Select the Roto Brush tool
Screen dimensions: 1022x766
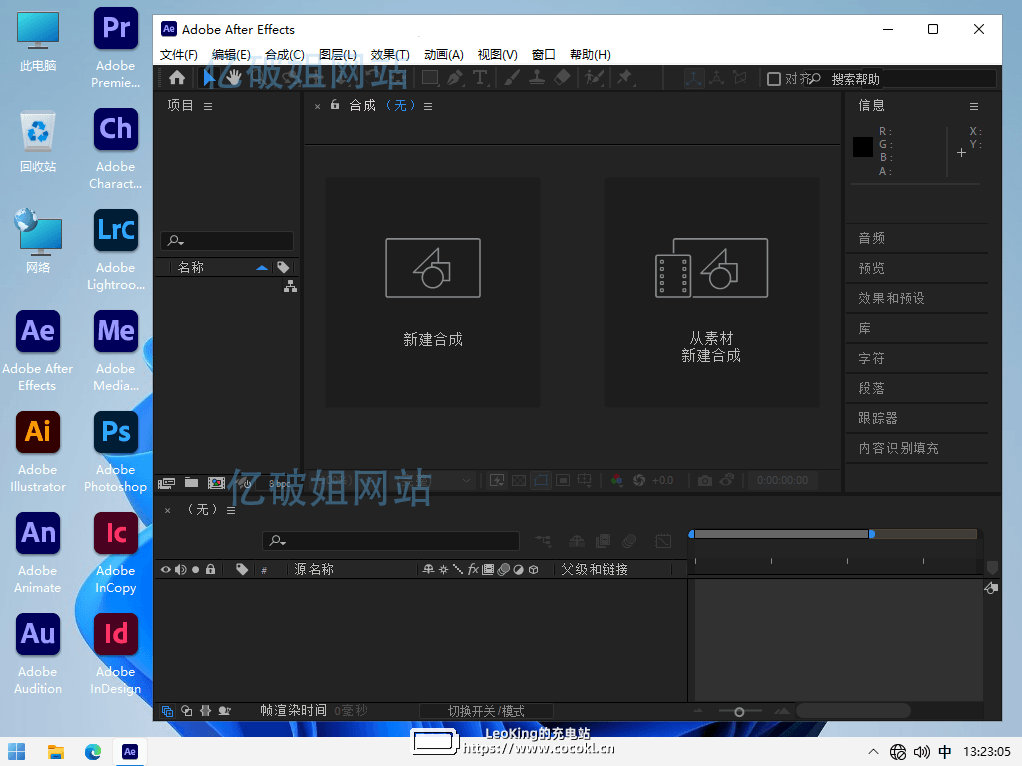(594, 78)
